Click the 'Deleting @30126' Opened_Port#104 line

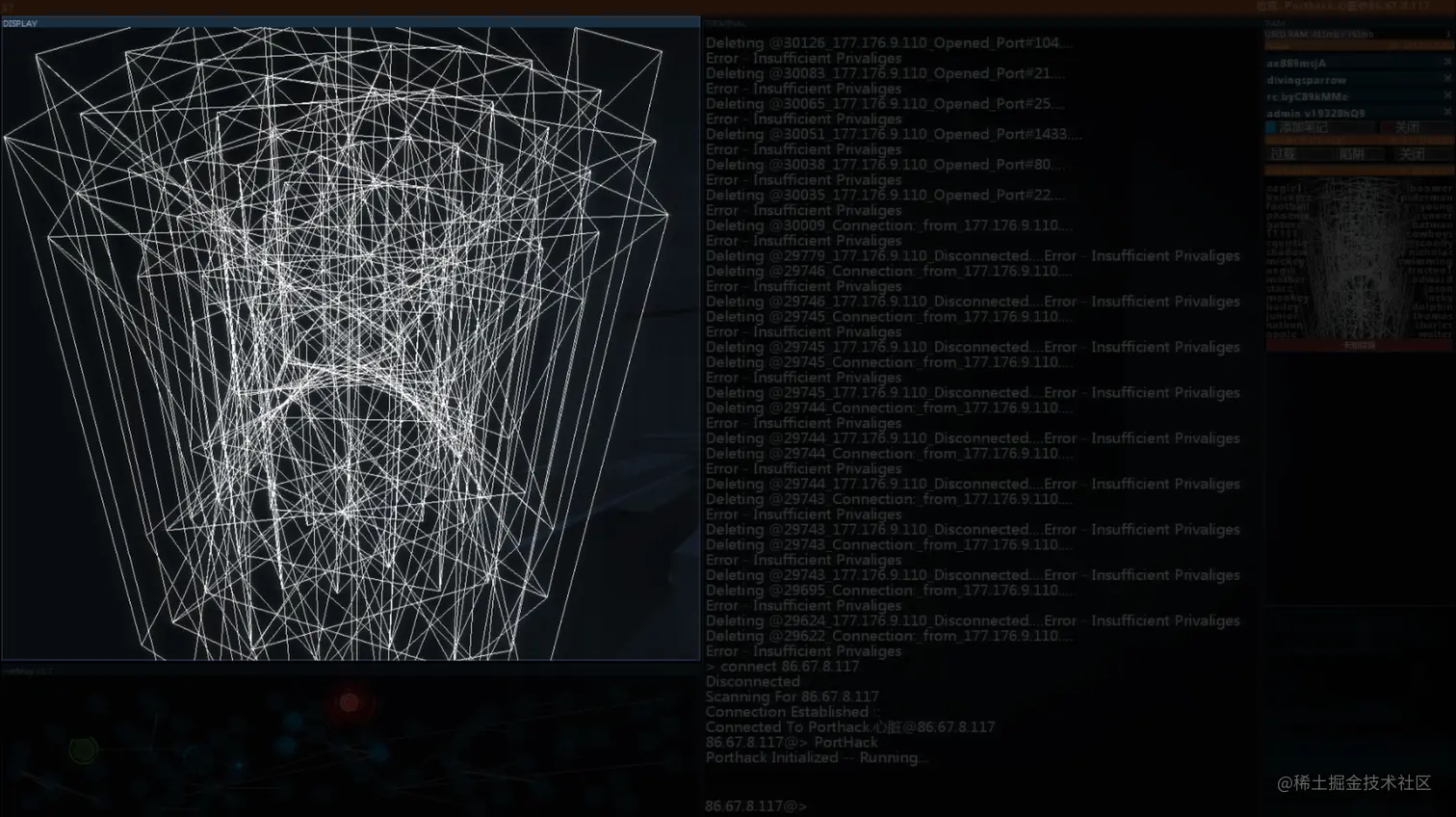888,42
